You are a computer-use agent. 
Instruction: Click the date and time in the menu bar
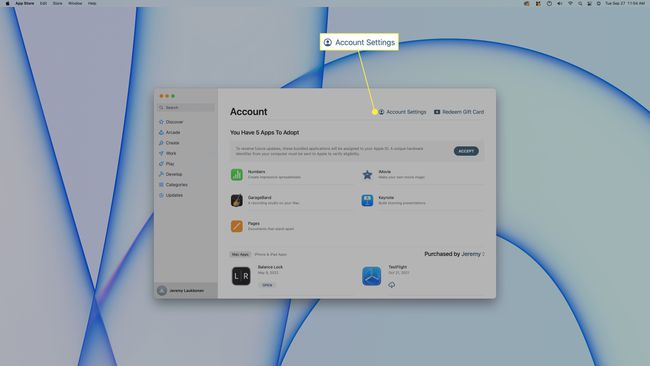(x=625, y=3)
